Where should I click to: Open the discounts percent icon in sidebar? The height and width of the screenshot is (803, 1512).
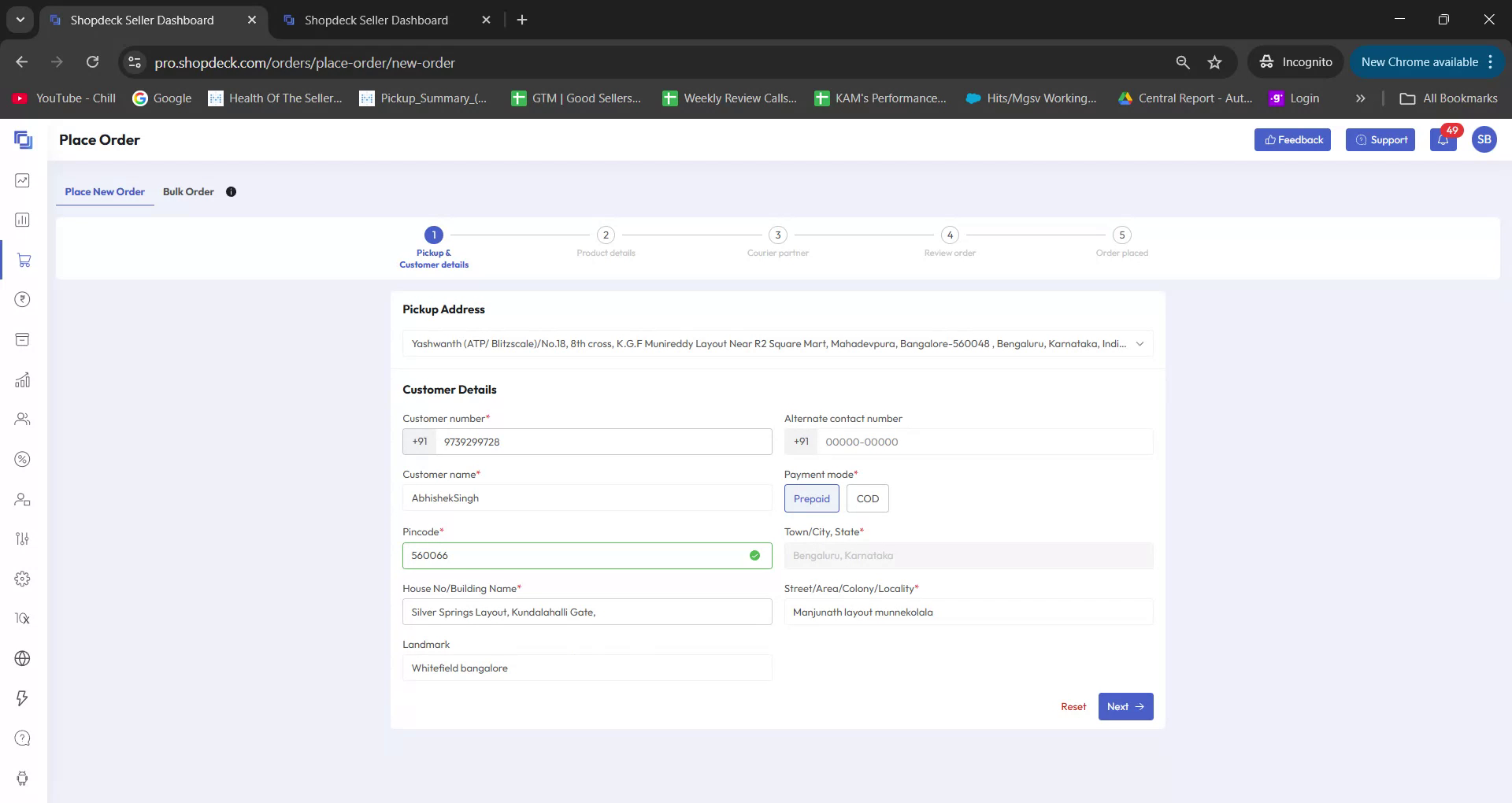point(22,459)
